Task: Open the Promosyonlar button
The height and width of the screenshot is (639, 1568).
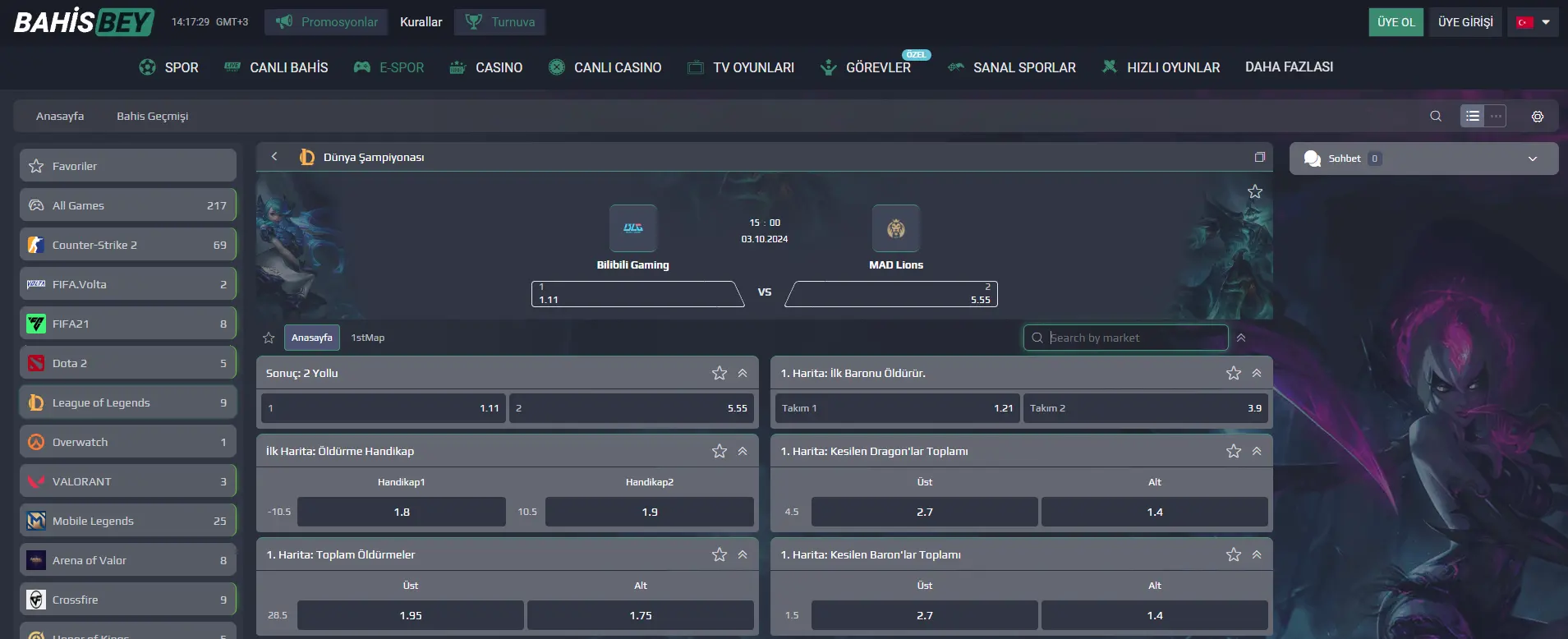Action: [327, 22]
